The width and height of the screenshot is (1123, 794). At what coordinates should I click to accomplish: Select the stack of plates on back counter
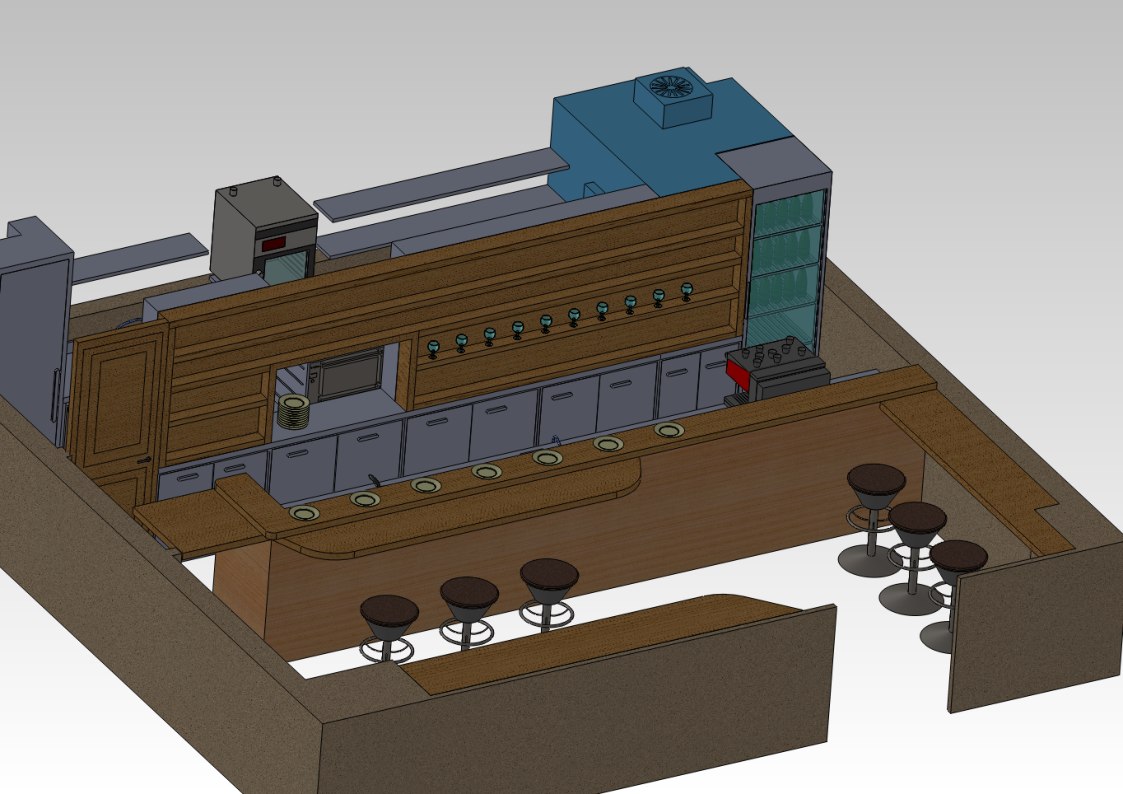292,412
